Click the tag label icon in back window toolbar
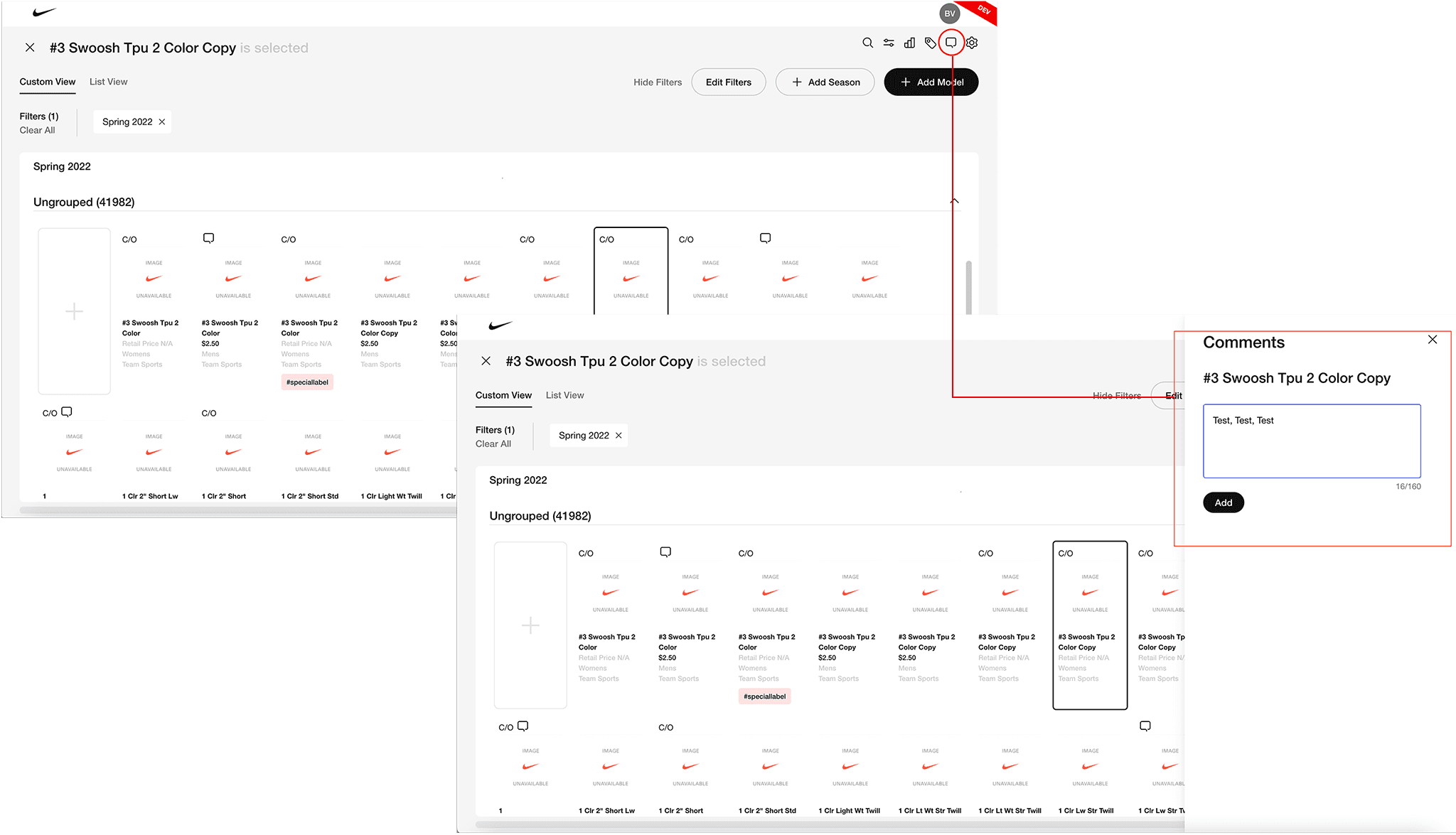The width and height of the screenshot is (1456, 835). (930, 43)
